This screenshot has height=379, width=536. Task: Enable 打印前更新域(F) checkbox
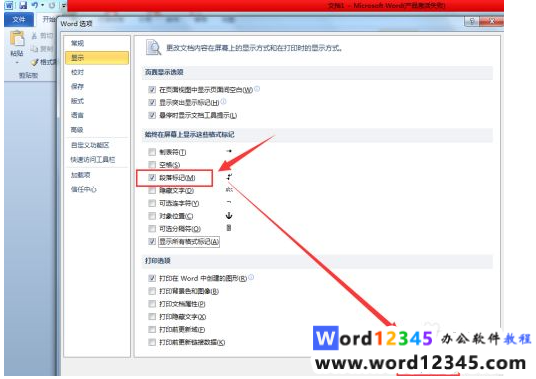pyautogui.click(x=152, y=329)
